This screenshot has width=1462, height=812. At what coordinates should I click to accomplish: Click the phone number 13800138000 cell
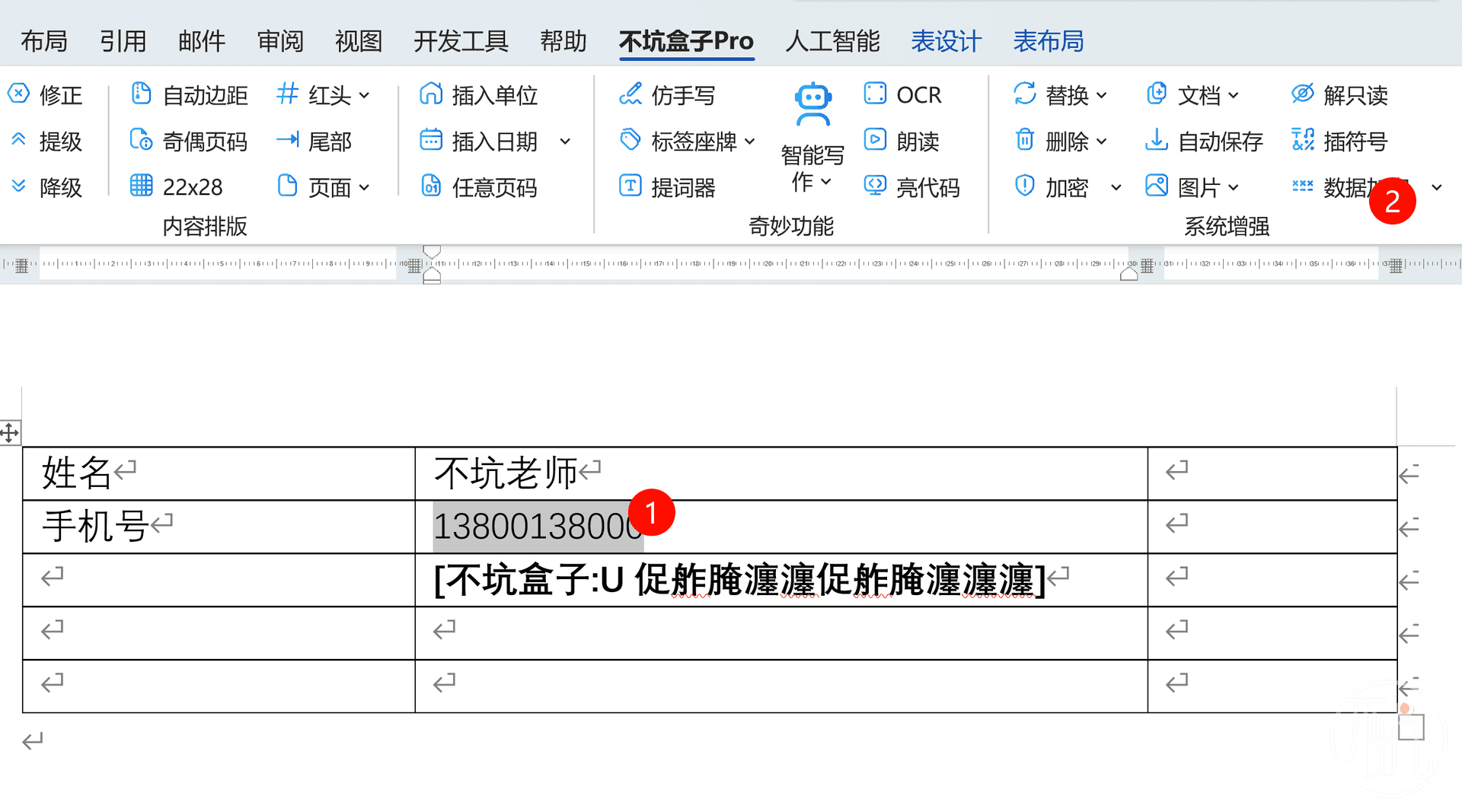[781, 527]
